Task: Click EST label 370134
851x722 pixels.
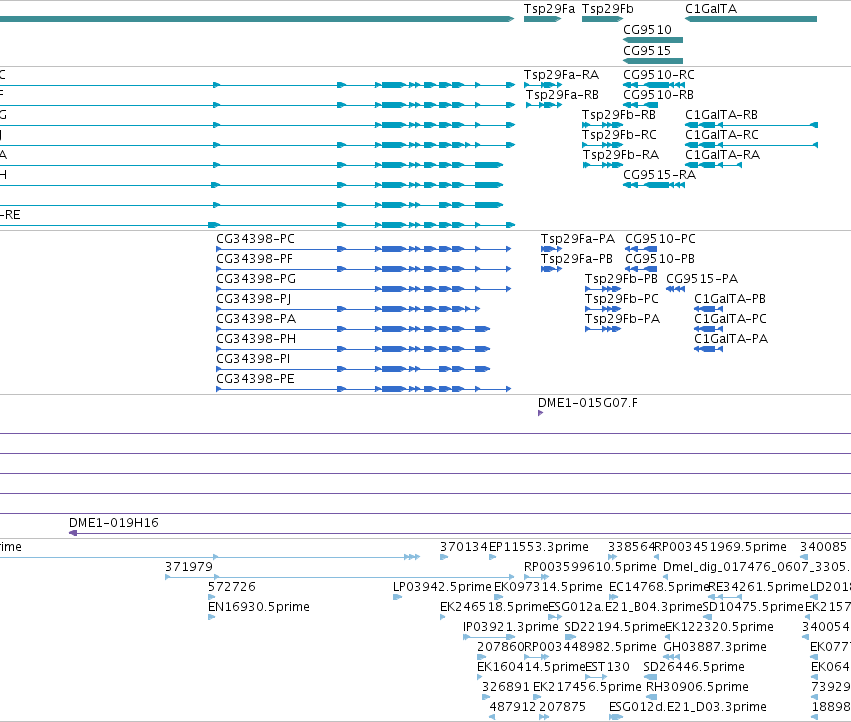Action: (x=464, y=547)
